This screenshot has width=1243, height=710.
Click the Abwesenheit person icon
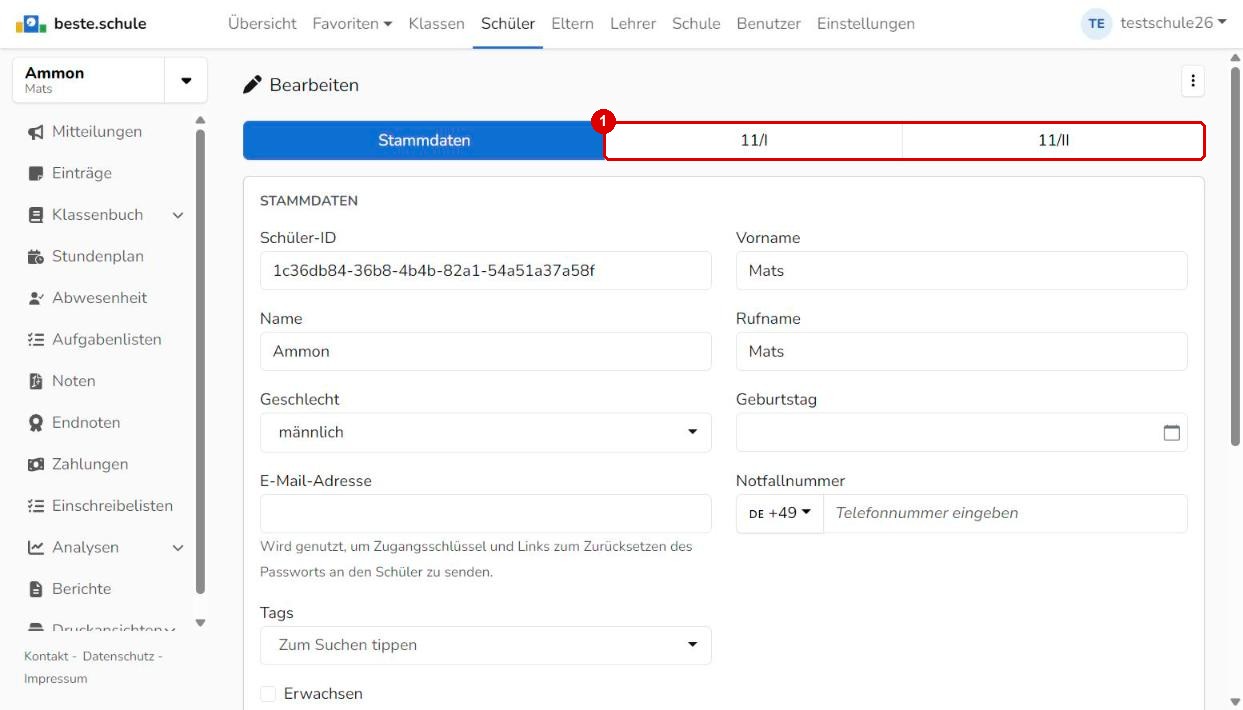pyautogui.click(x=36, y=298)
